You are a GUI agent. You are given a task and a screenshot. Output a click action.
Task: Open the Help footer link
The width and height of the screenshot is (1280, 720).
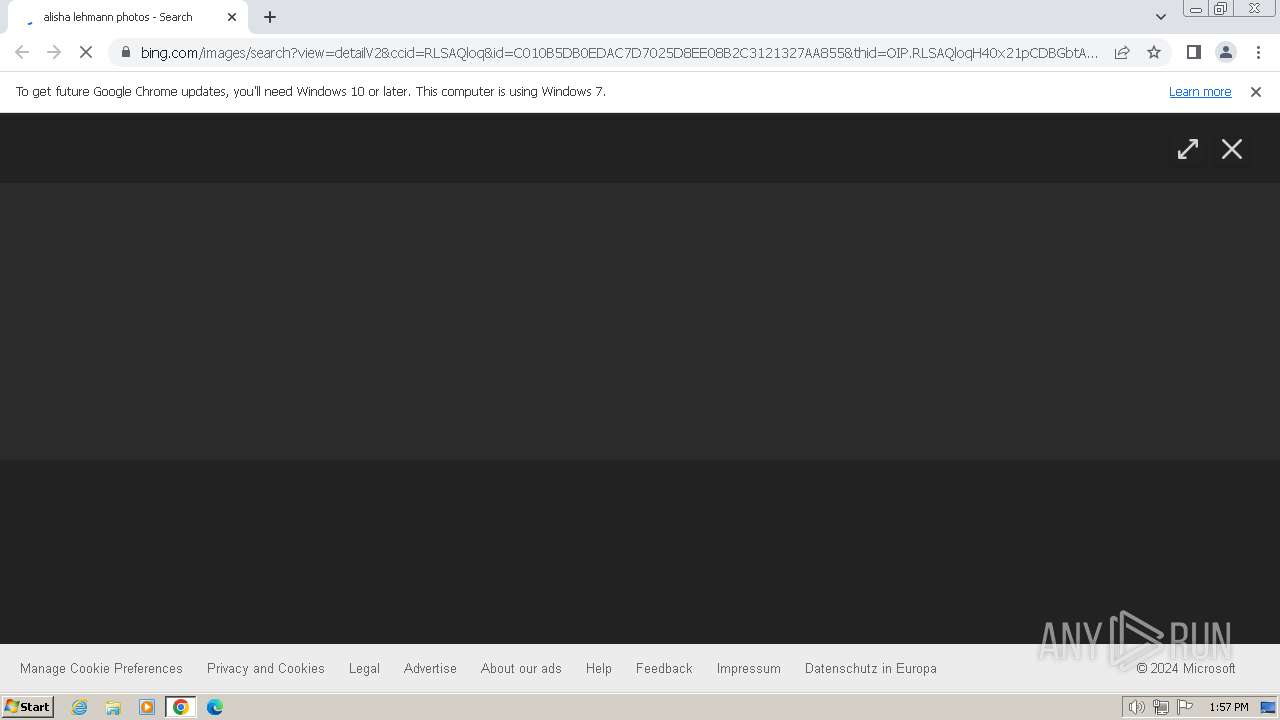click(x=599, y=668)
